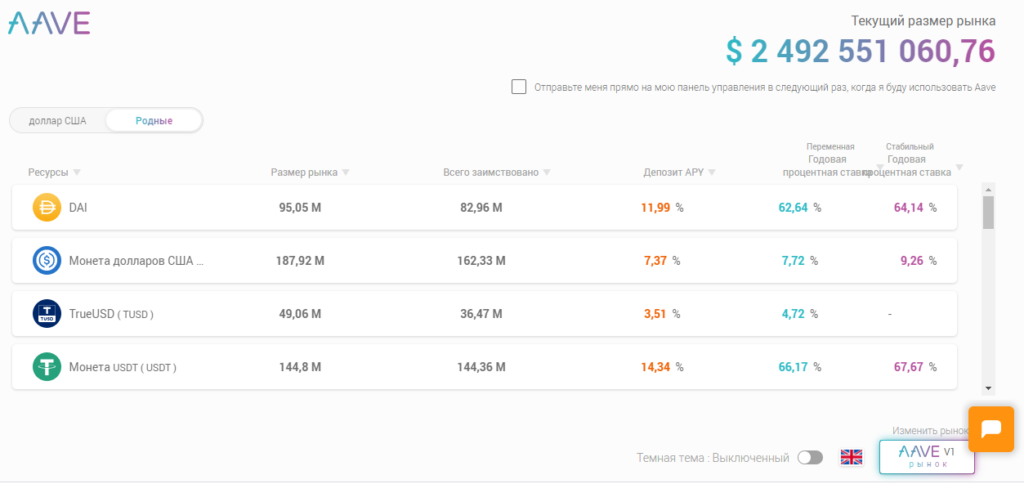Click the 64,14 % stable rate value
The height and width of the screenshot is (484, 1024).
[915, 208]
